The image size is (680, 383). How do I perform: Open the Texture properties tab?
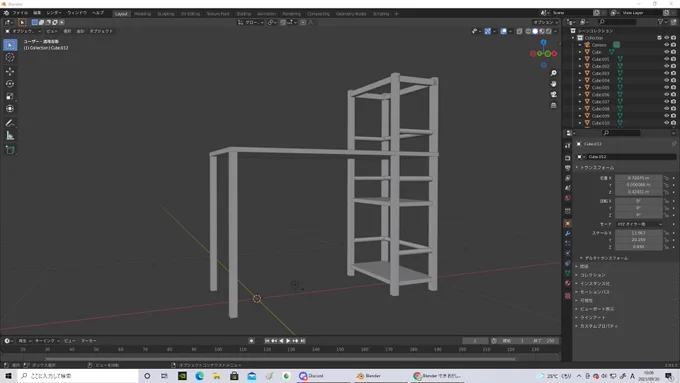pyautogui.click(x=567, y=296)
